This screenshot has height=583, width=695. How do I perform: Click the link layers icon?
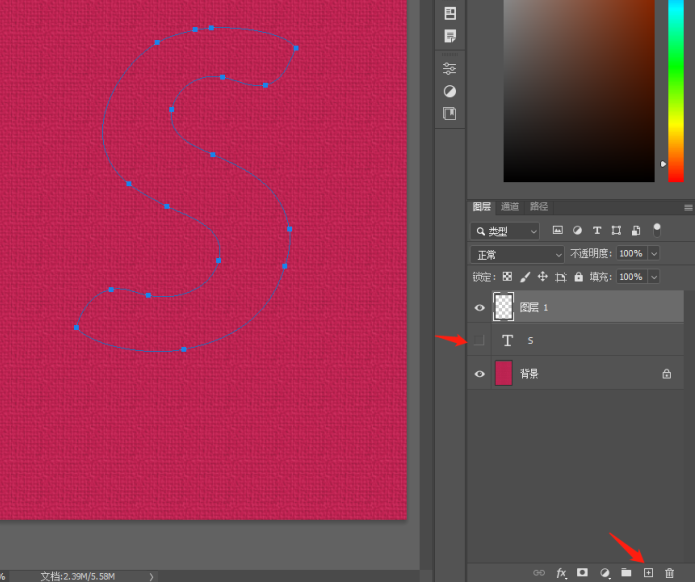[539, 573]
